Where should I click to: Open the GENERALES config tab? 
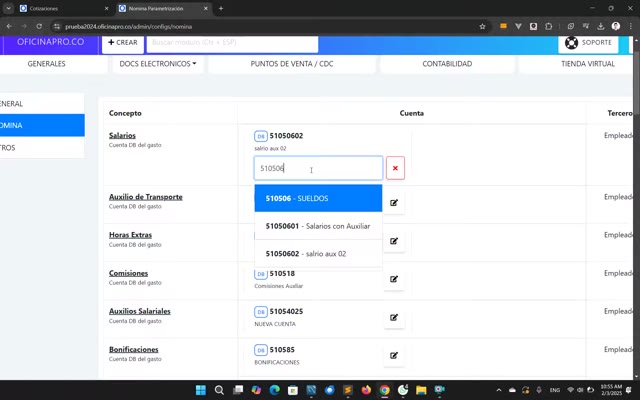click(47, 64)
